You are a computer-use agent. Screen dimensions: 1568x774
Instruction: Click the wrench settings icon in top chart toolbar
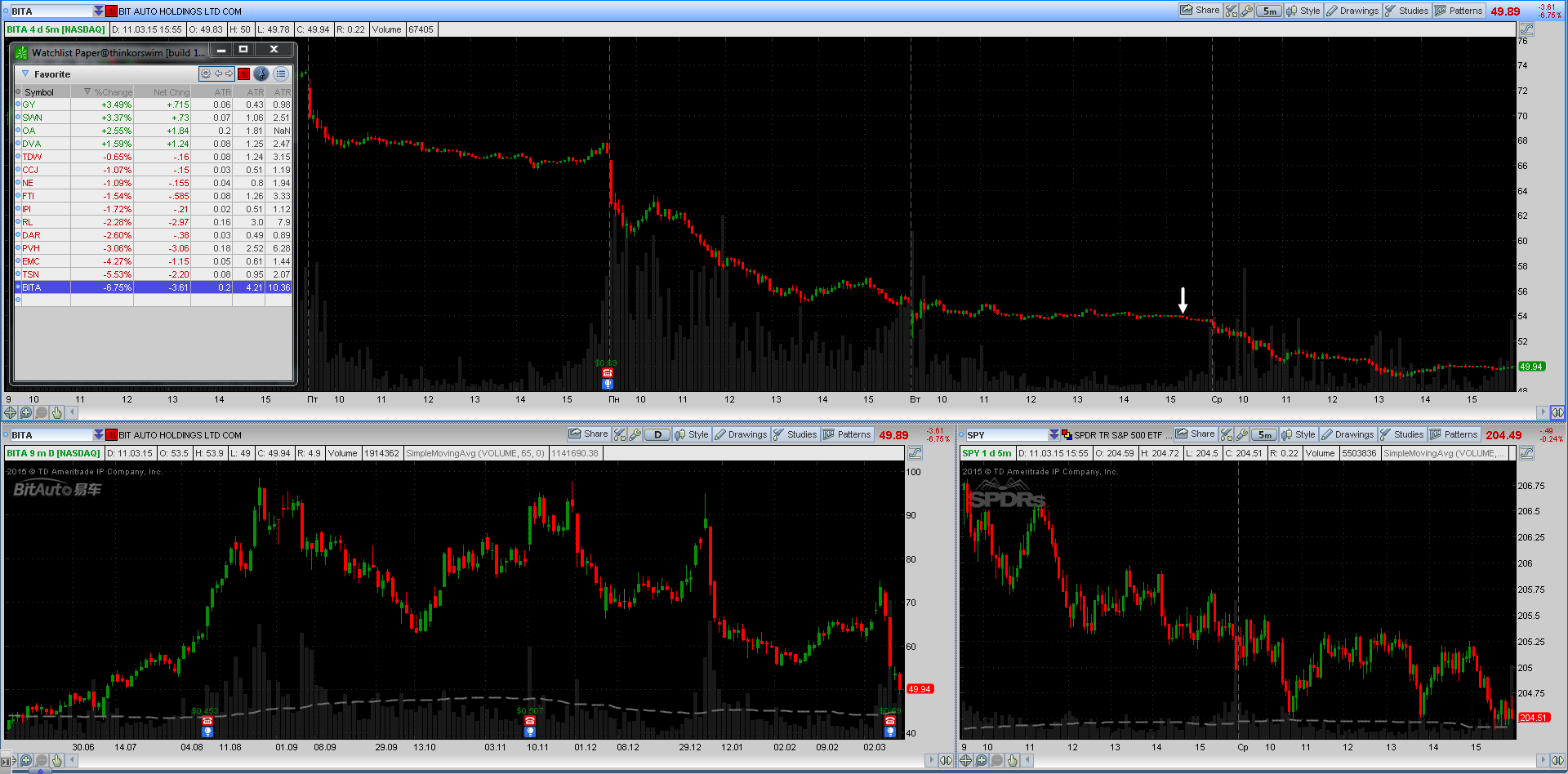click(x=1246, y=11)
